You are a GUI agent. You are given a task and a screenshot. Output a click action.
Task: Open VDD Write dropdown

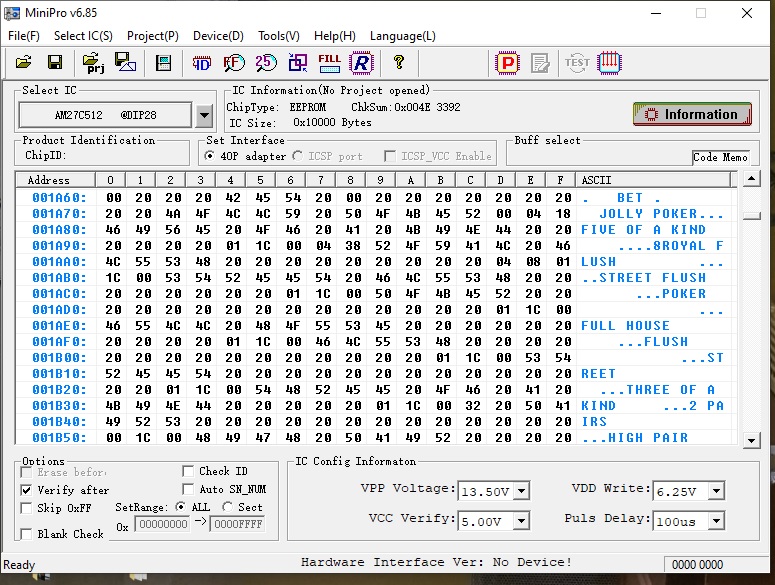[x=716, y=491]
